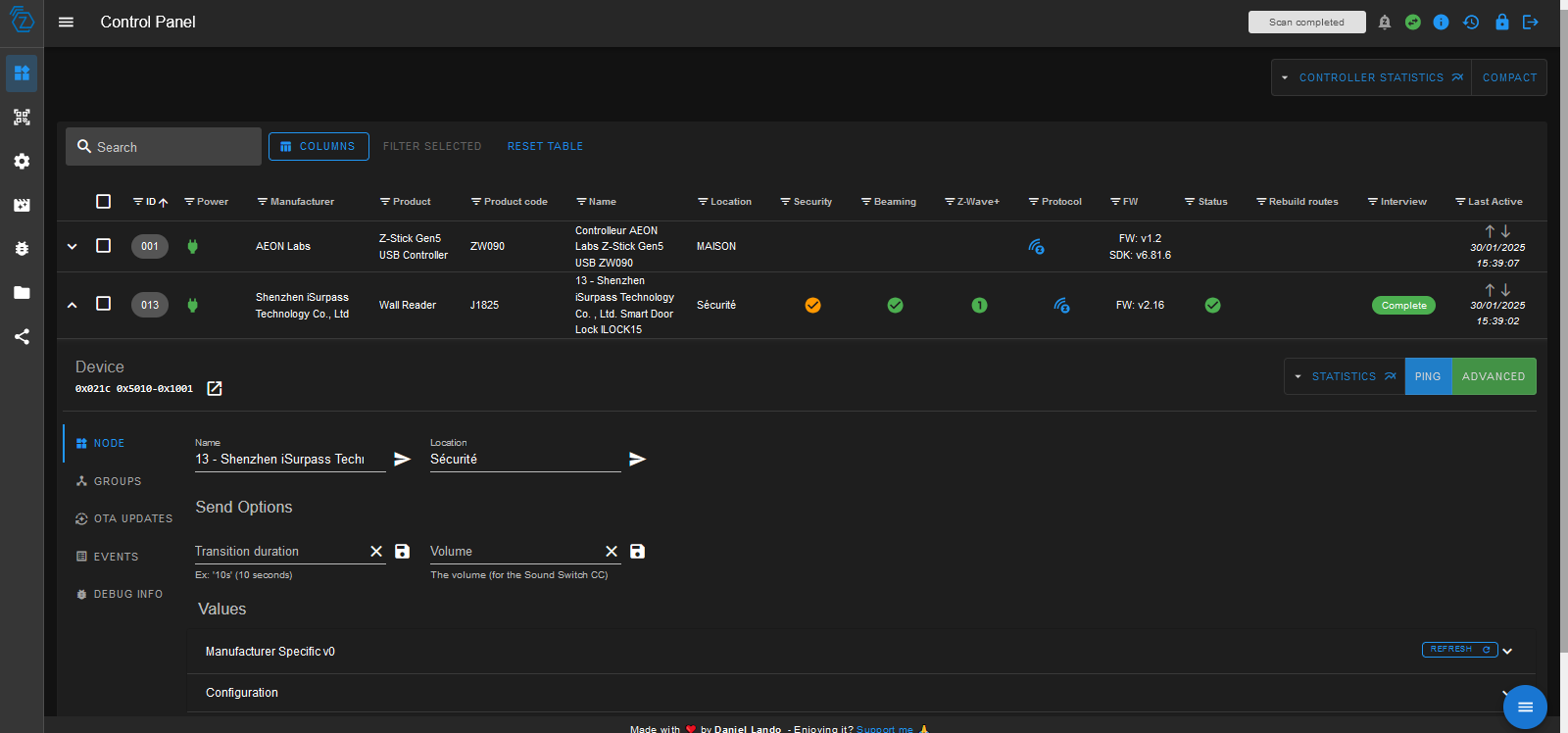Open the Controller Statistics dropdown

pos(1285,77)
